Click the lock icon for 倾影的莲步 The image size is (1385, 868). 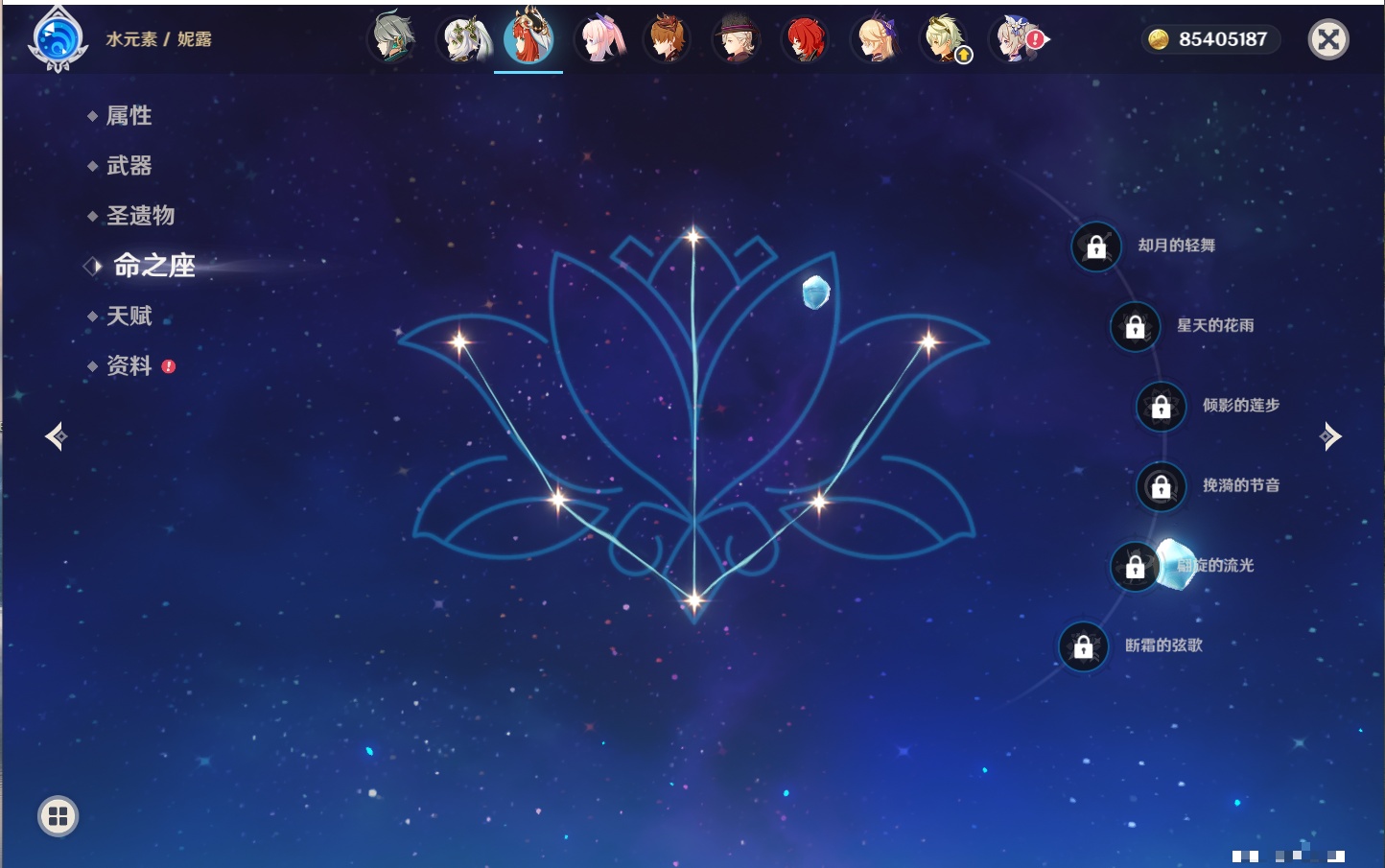coord(1161,407)
